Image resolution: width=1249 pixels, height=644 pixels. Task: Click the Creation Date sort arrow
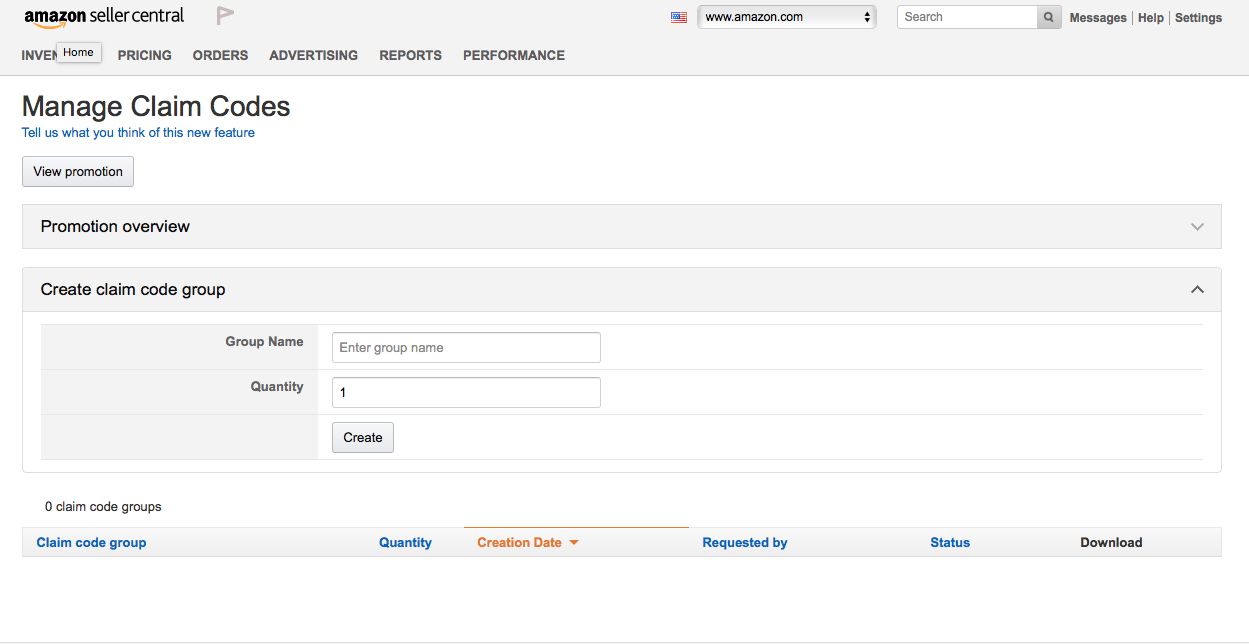pyautogui.click(x=574, y=543)
